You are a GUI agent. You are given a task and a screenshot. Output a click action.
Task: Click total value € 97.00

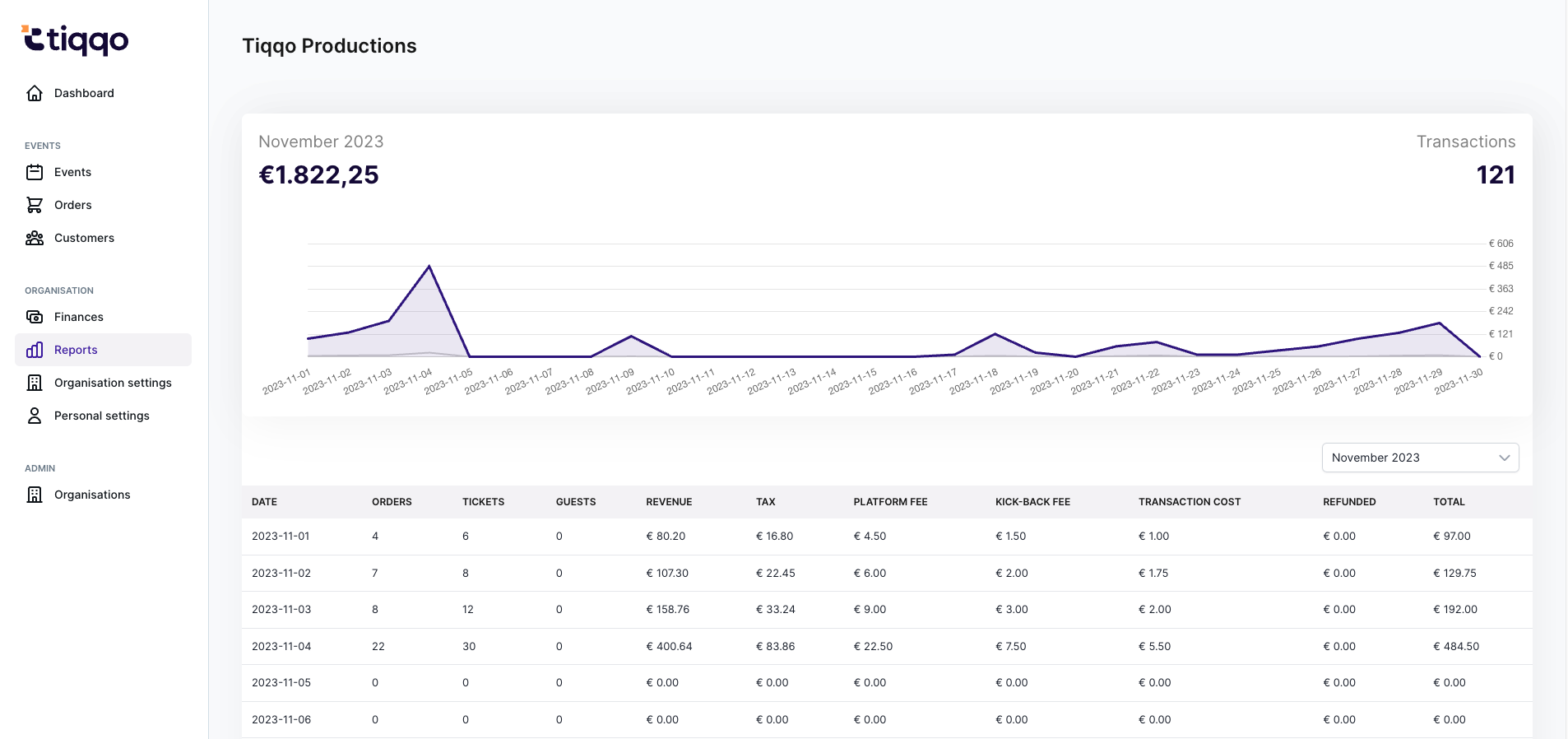(x=1452, y=536)
